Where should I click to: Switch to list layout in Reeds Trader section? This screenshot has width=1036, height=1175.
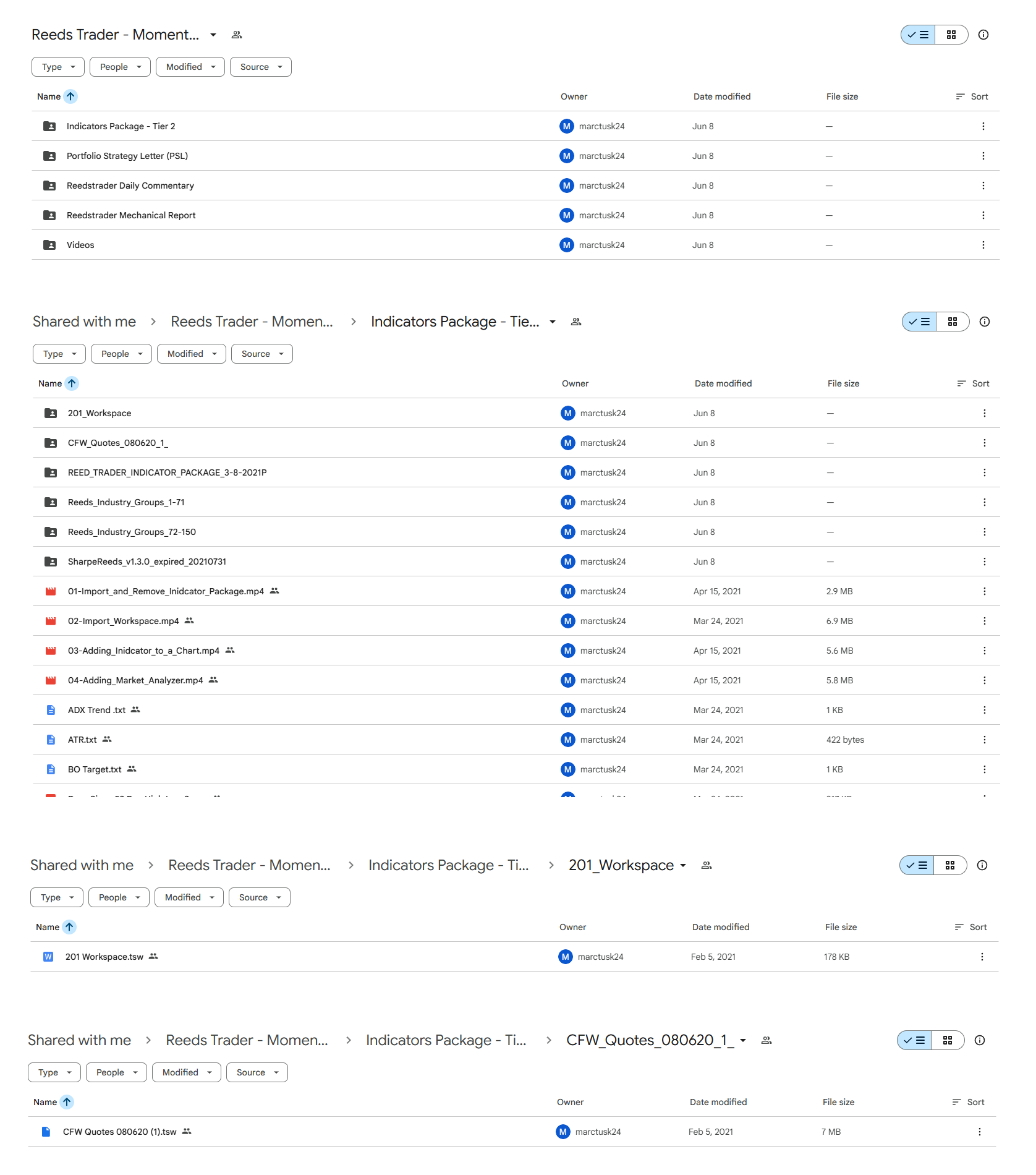point(918,35)
